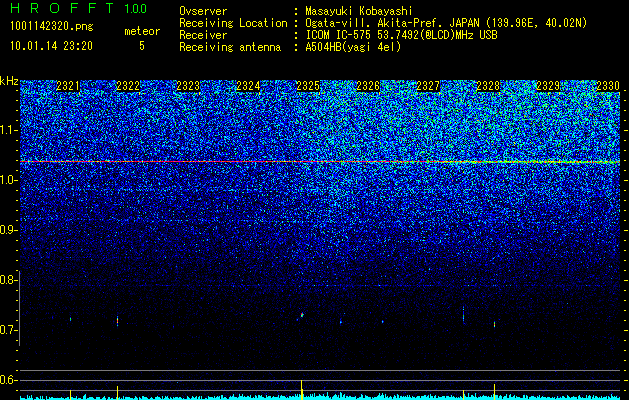
Task: Click the 2324 time label
Action: coord(248,86)
